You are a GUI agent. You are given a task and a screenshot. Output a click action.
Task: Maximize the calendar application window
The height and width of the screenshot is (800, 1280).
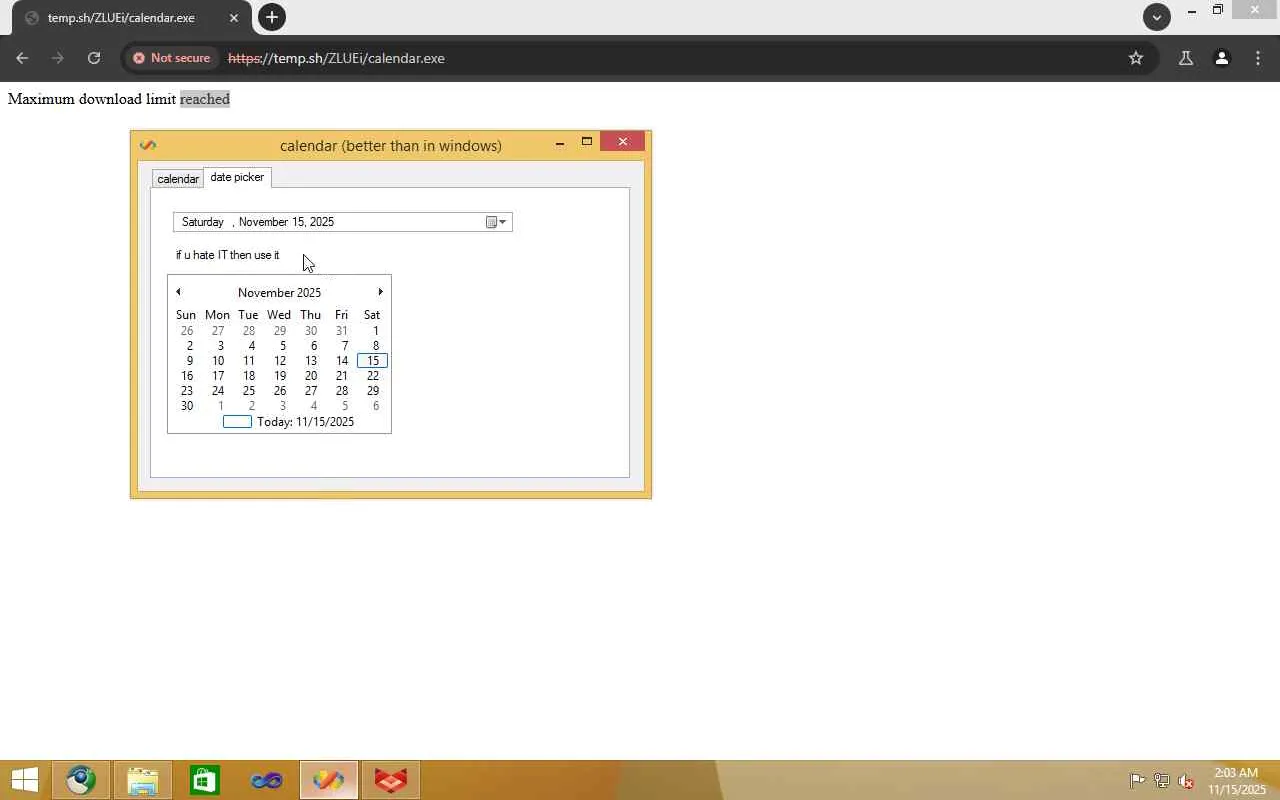pos(587,142)
